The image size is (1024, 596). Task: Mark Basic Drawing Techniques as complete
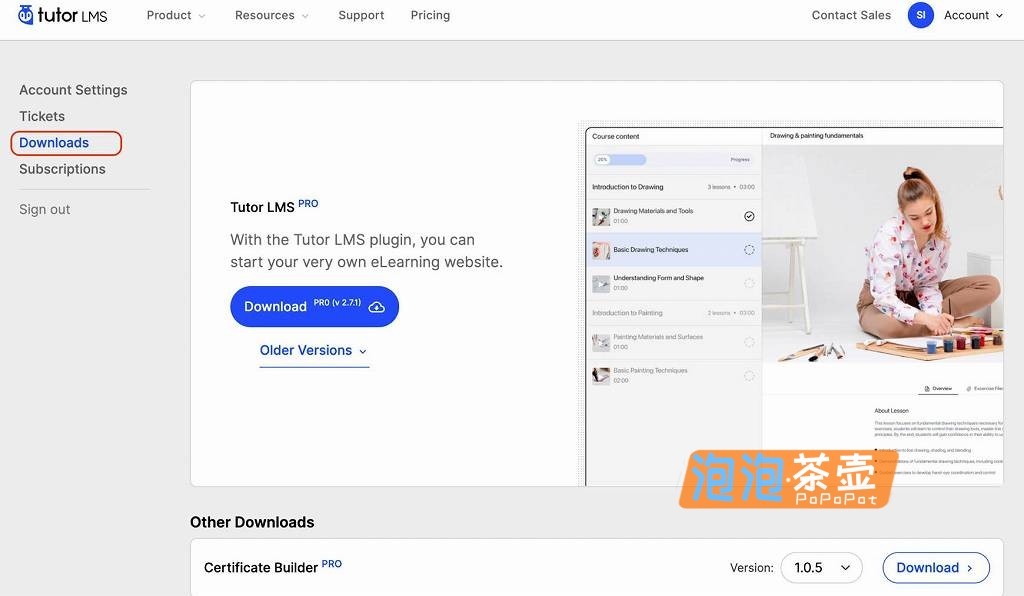749,250
